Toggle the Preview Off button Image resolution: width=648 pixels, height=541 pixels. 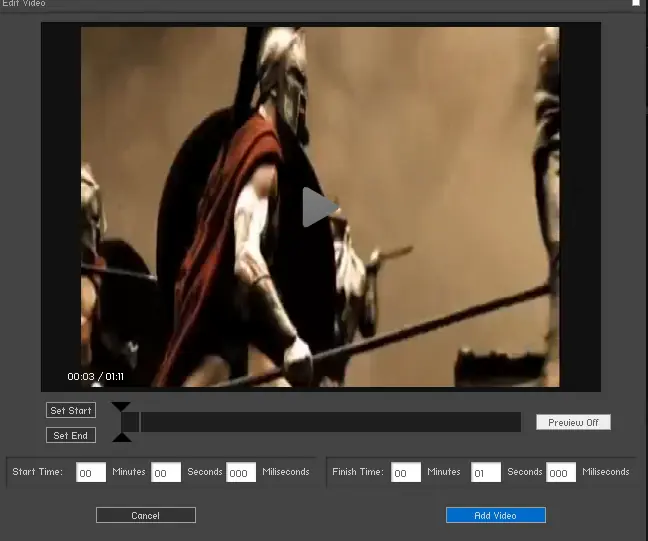573,422
